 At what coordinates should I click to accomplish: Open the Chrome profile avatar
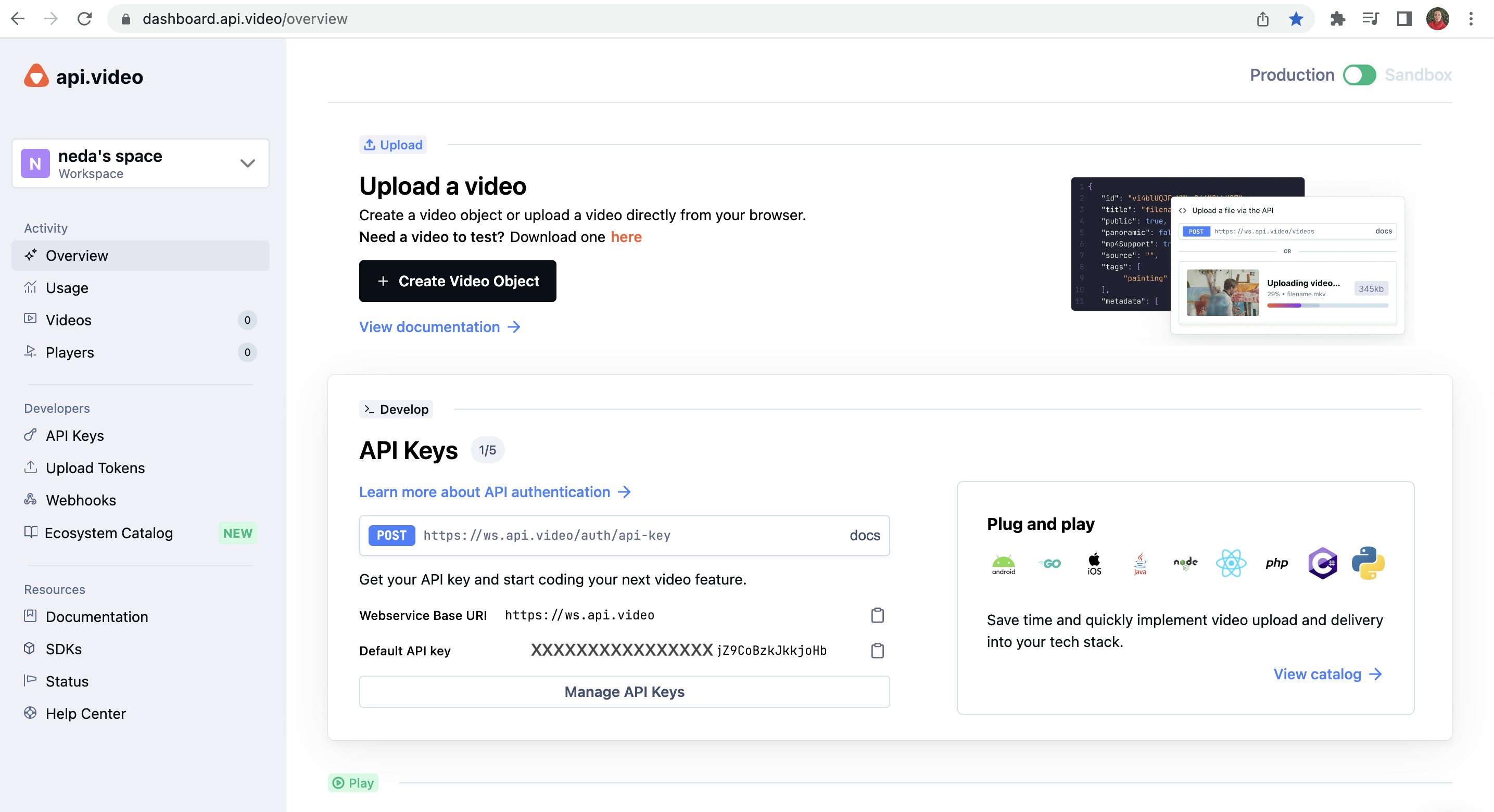(x=1438, y=19)
